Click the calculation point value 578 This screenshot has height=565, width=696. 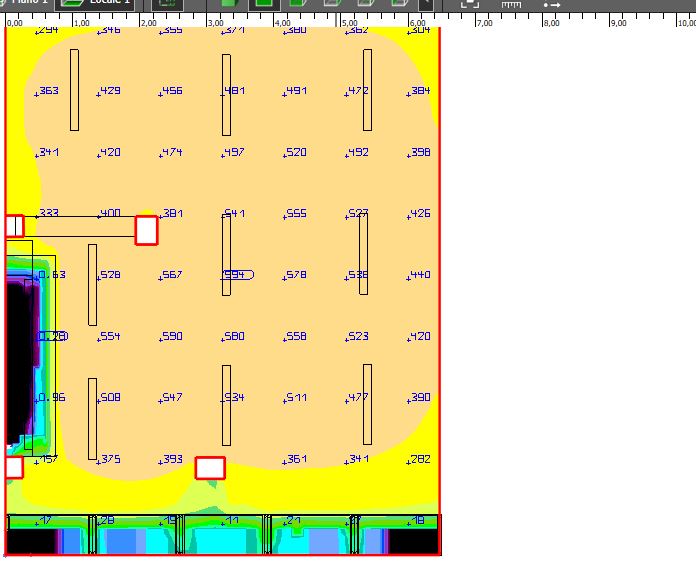point(296,275)
